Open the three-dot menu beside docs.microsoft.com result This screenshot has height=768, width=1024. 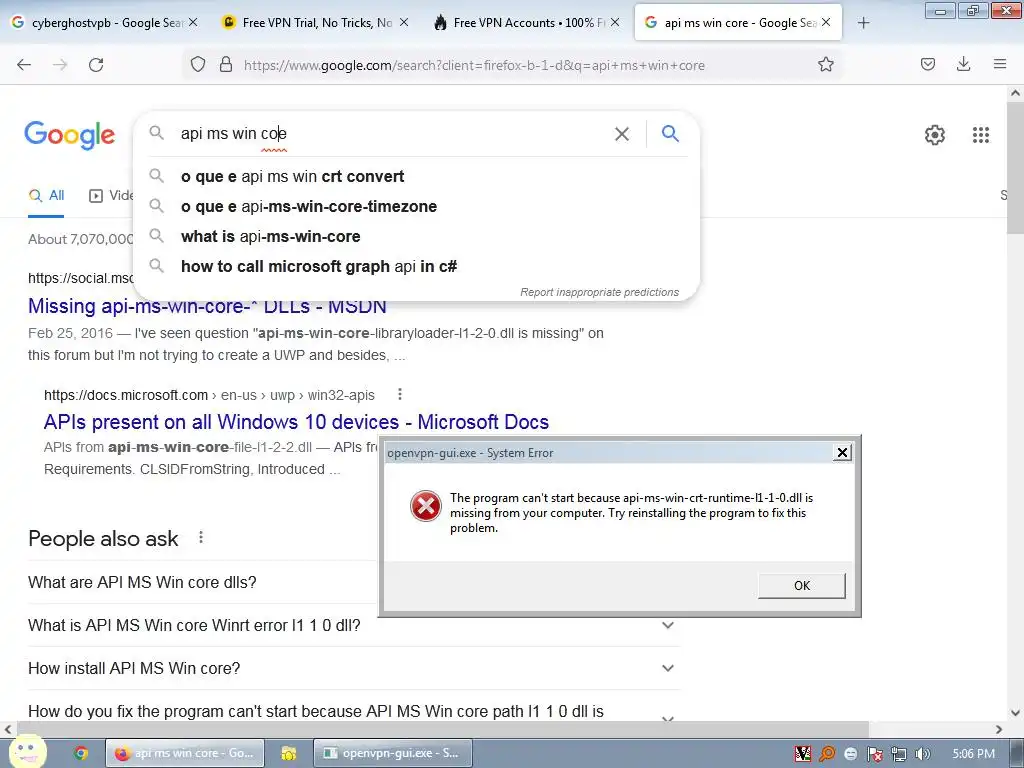(400, 394)
